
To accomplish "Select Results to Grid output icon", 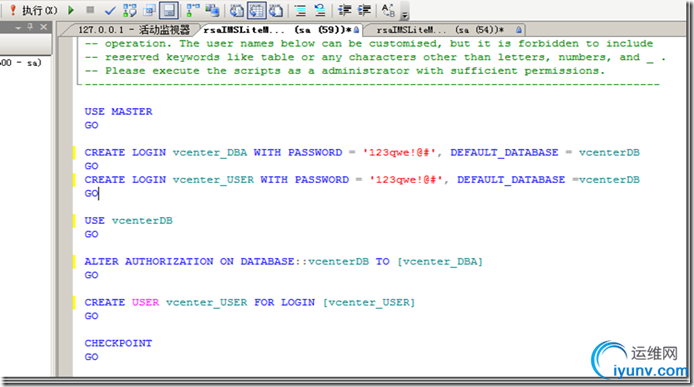I will [257, 10].
